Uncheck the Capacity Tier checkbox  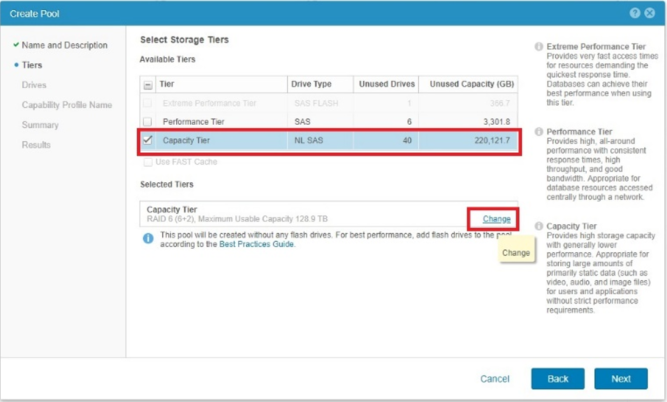[x=148, y=141]
